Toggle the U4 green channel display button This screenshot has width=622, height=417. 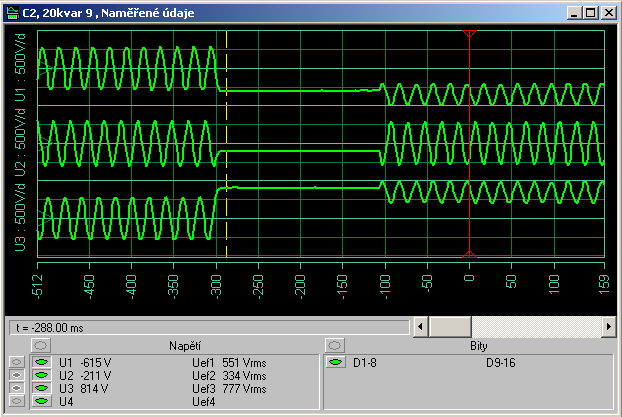coord(42,401)
